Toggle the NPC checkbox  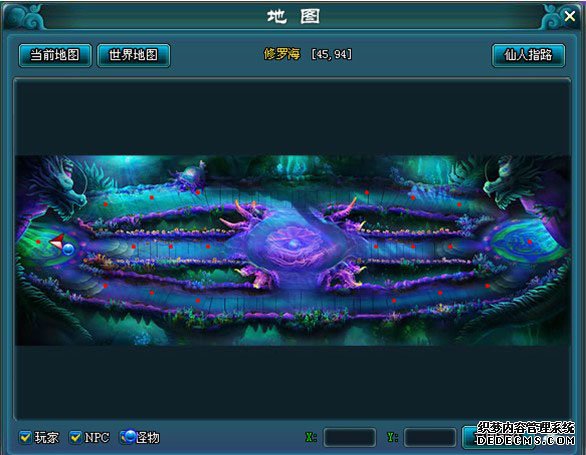pyautogui.click(x=75, y=437)
